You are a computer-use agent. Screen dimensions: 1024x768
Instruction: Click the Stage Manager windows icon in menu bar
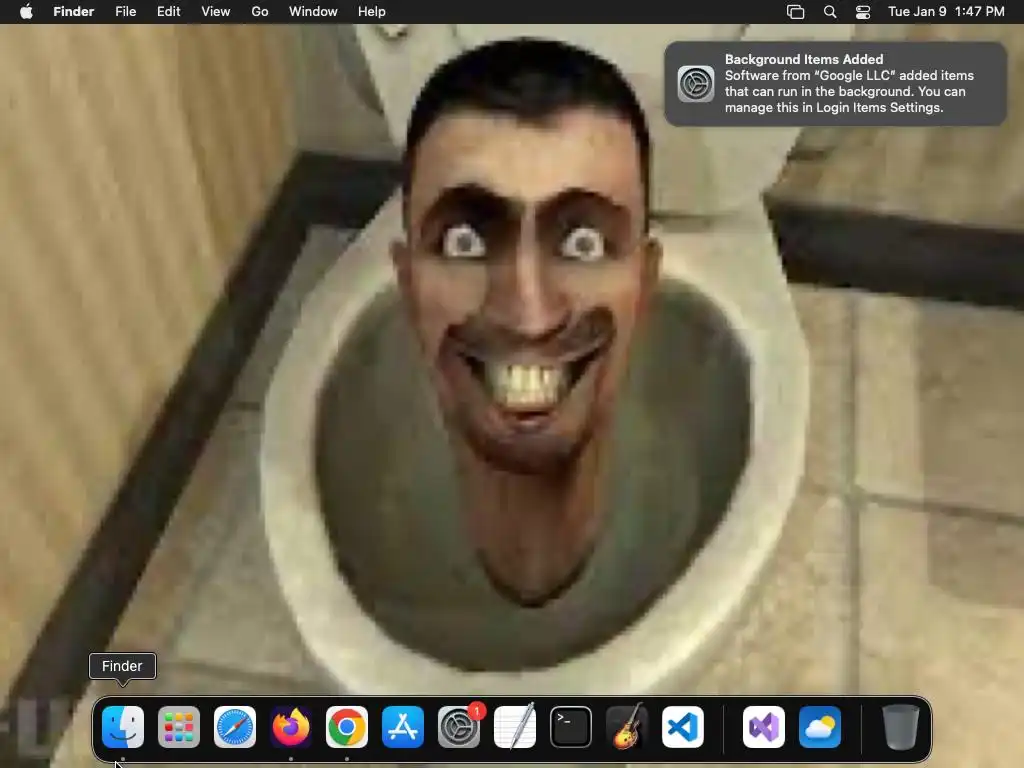pos(795,12)
